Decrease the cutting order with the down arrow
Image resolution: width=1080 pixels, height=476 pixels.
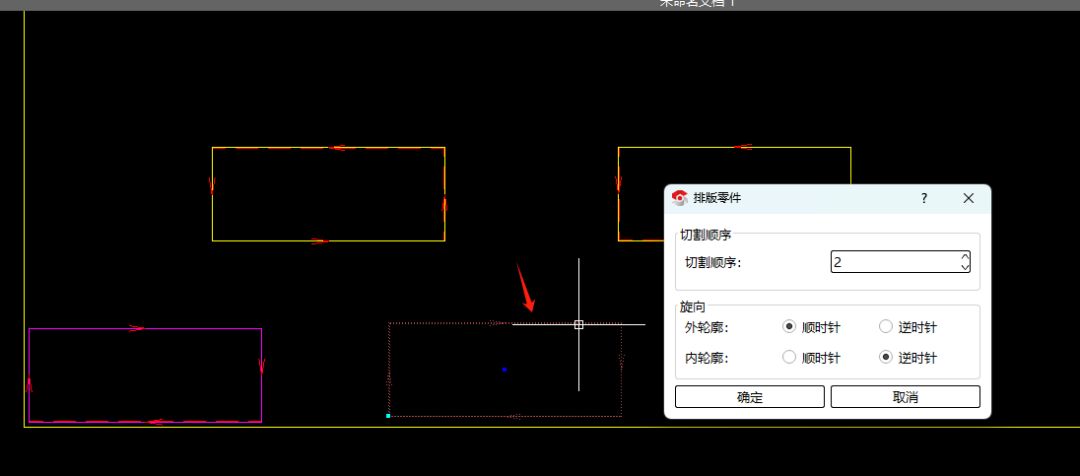pyautogui.click(x=965, y=267)
